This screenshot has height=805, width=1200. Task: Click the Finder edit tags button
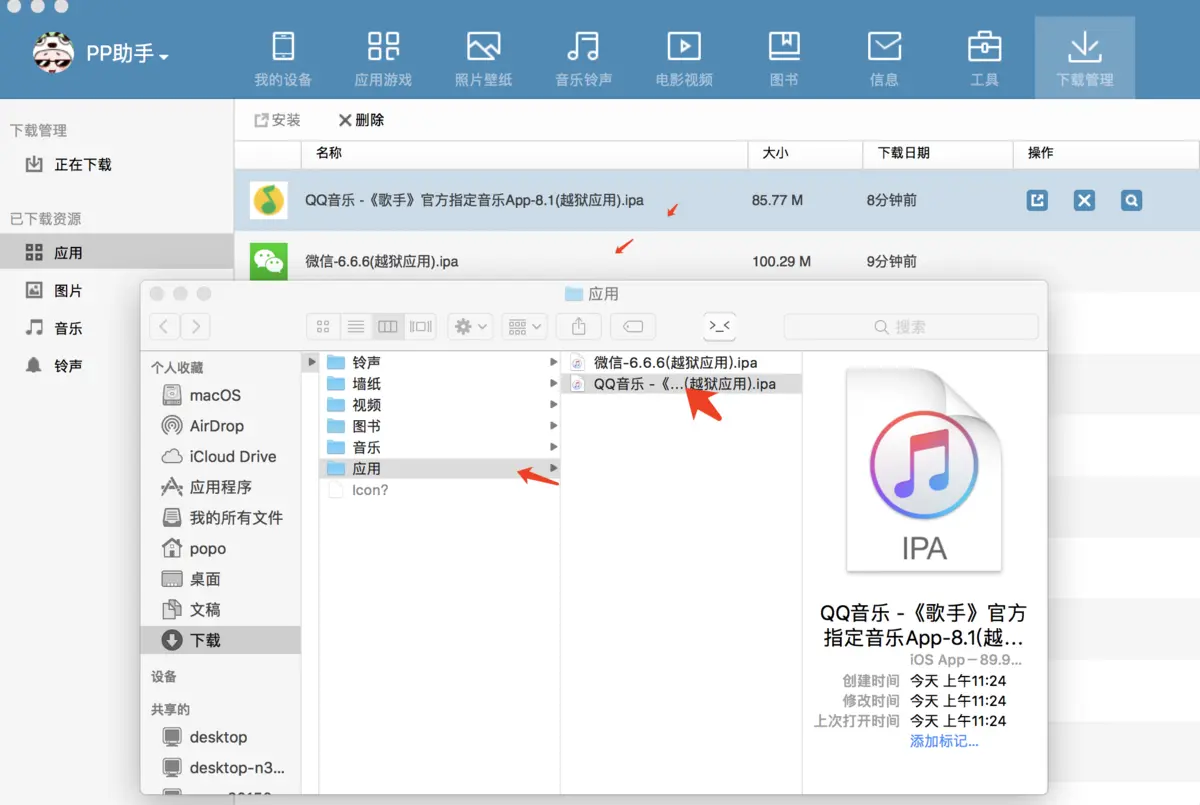pos(632,326)
